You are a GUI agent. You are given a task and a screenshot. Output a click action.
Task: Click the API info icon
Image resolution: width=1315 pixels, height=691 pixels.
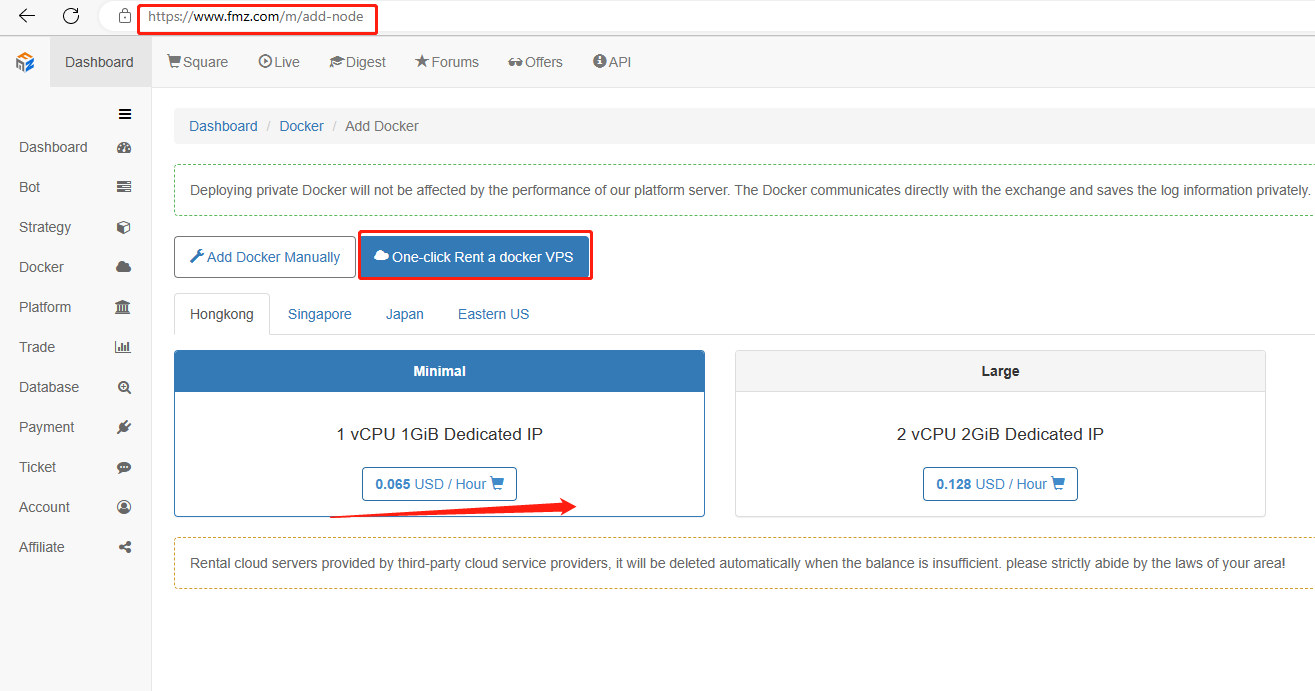point(600,61)
